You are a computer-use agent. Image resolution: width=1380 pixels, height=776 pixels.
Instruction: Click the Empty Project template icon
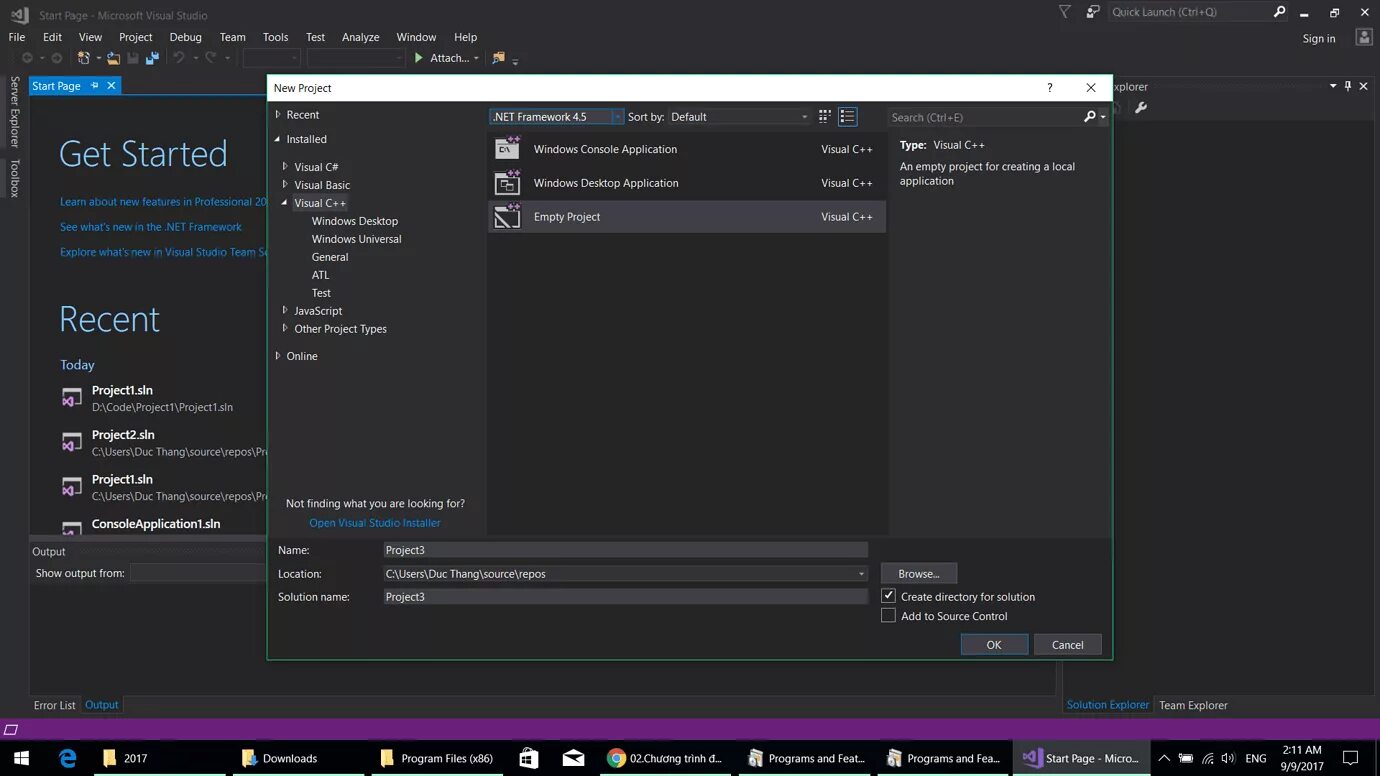pyautogui.click(x=508, y=216)
